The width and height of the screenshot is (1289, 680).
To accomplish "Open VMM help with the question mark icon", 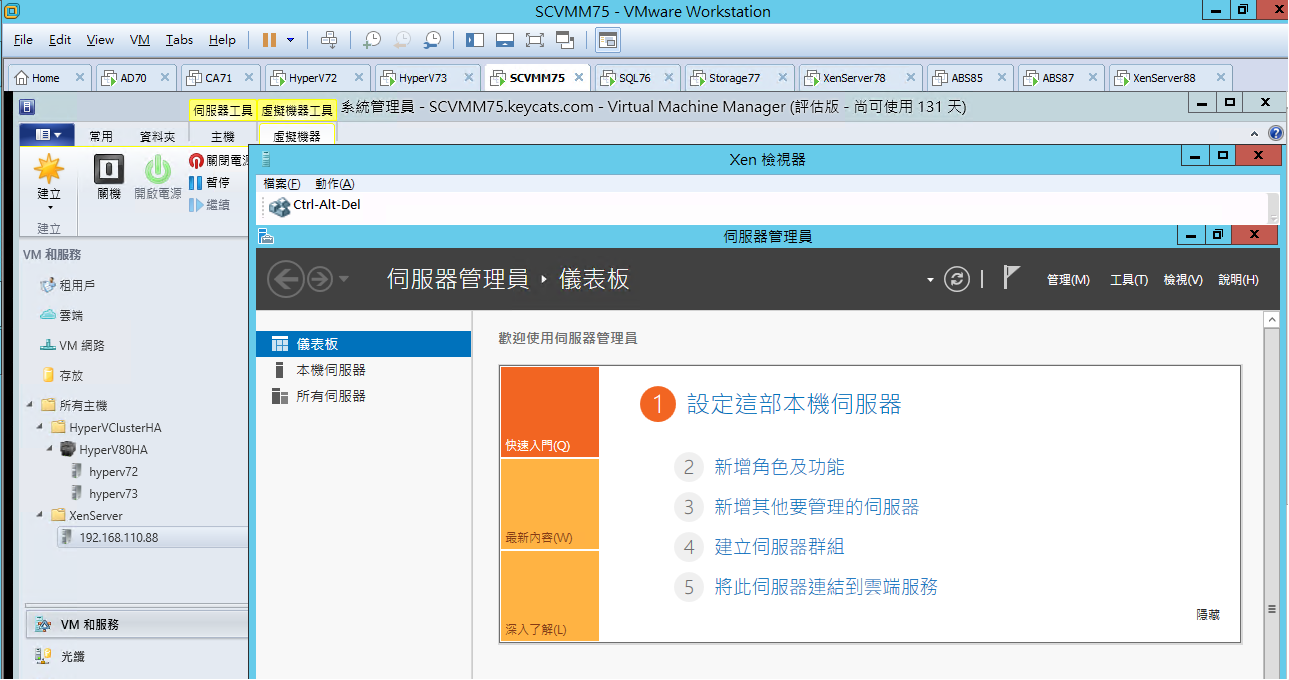I will [x=1275, y=133].
